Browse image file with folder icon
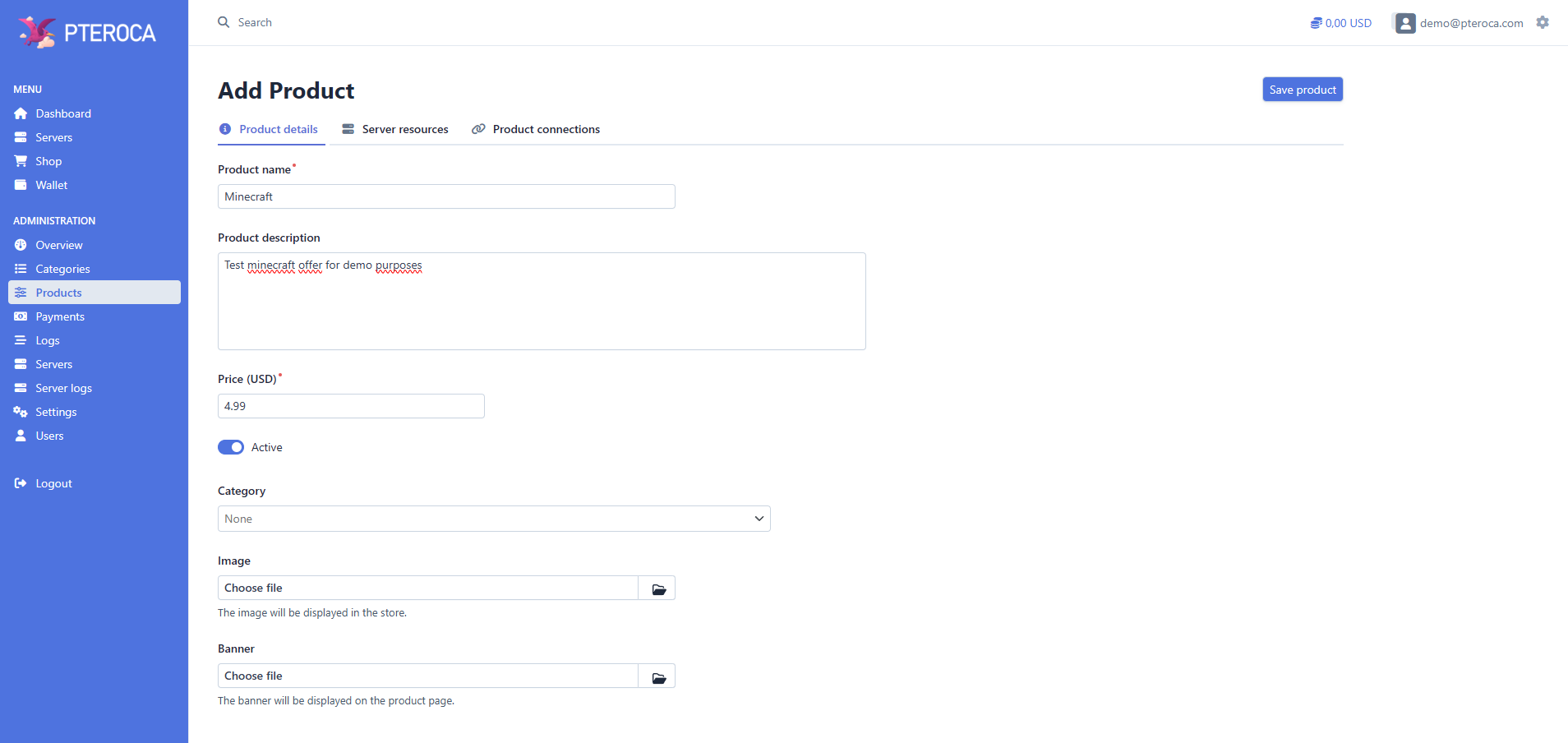 click(x=657, y=588)
